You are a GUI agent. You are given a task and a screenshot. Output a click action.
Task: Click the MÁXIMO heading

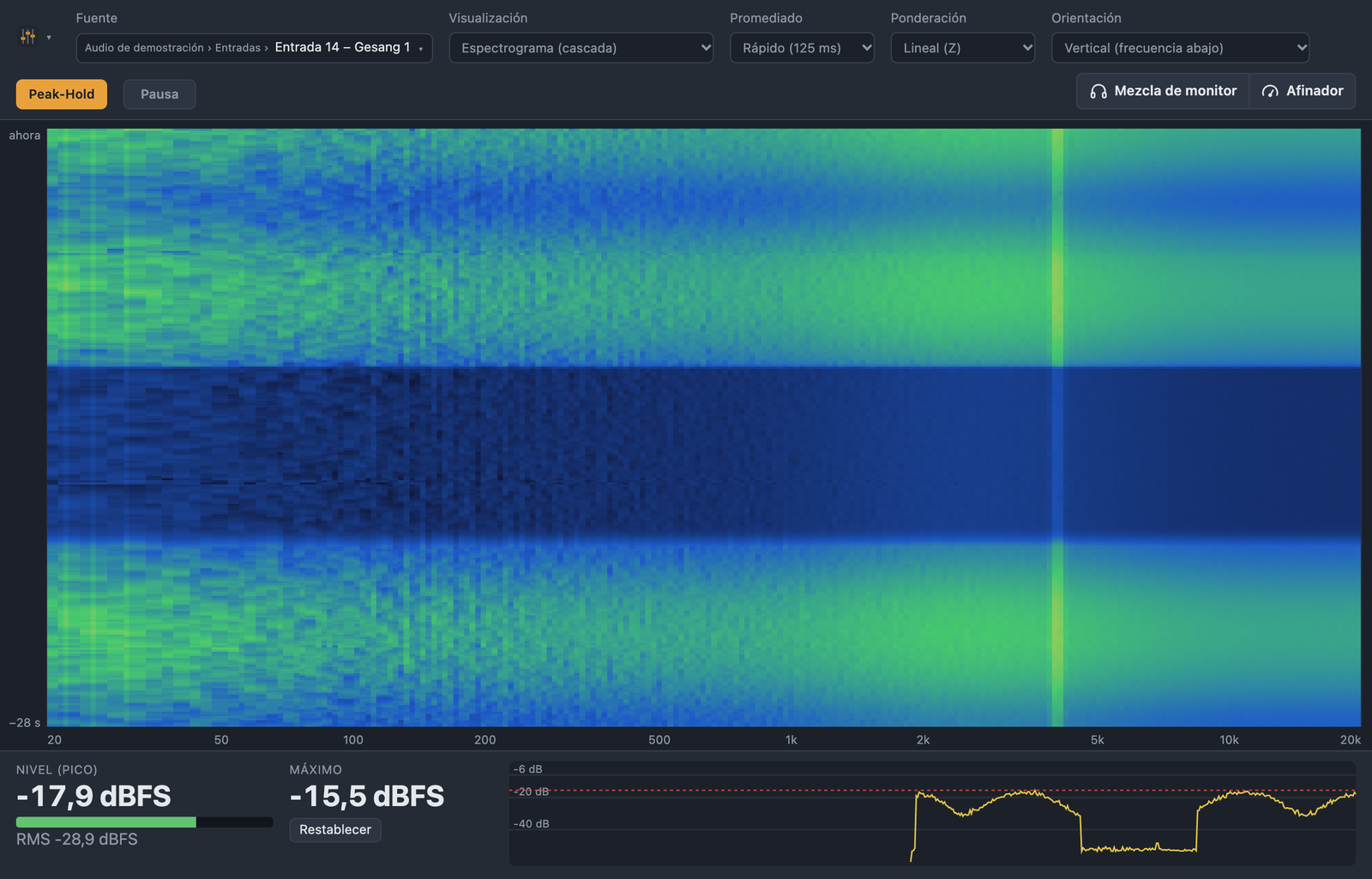pyautogui.click(x=316, y=770)
